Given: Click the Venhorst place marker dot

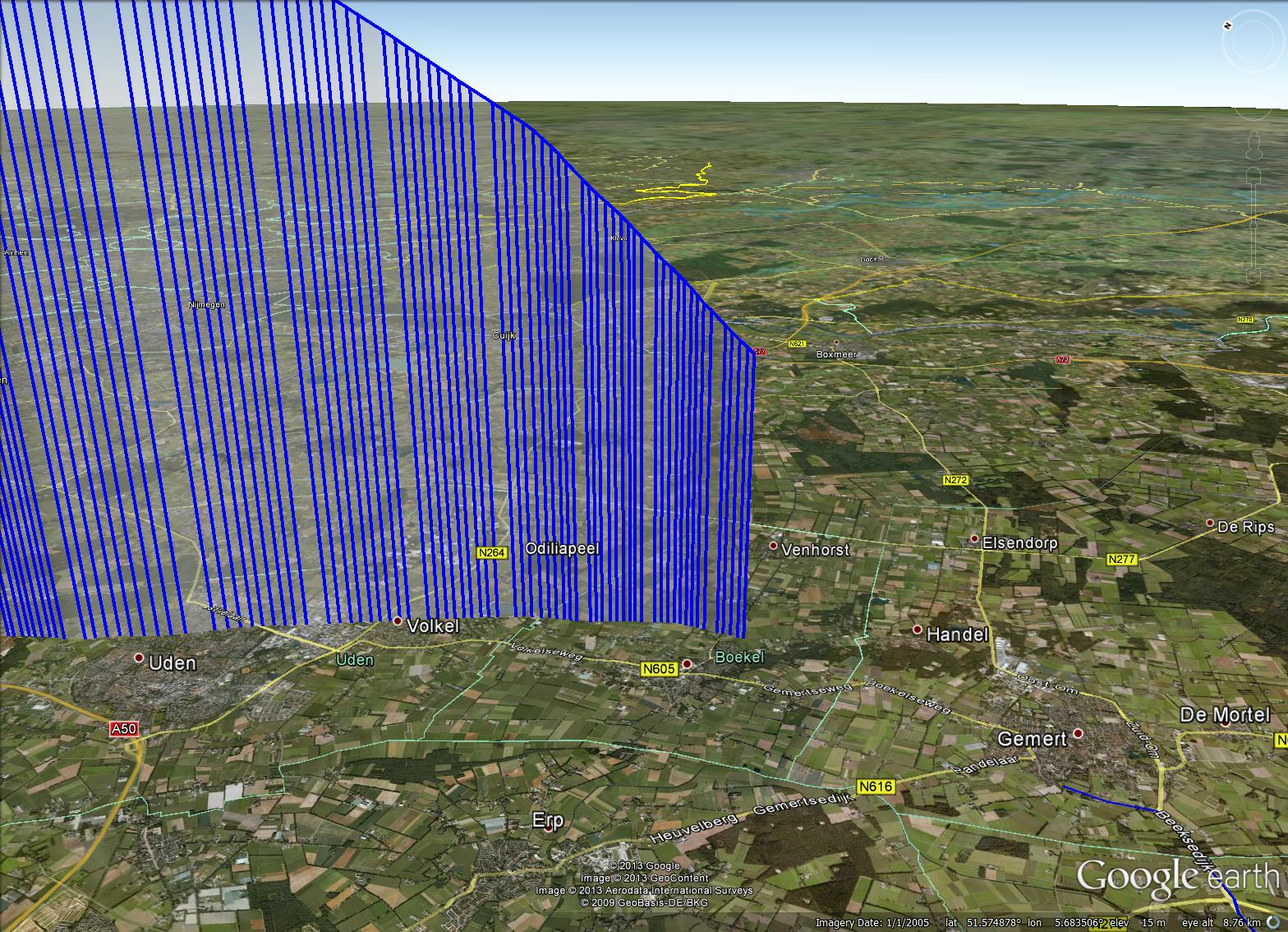Looking at the screenshot, I should (773, 546).
